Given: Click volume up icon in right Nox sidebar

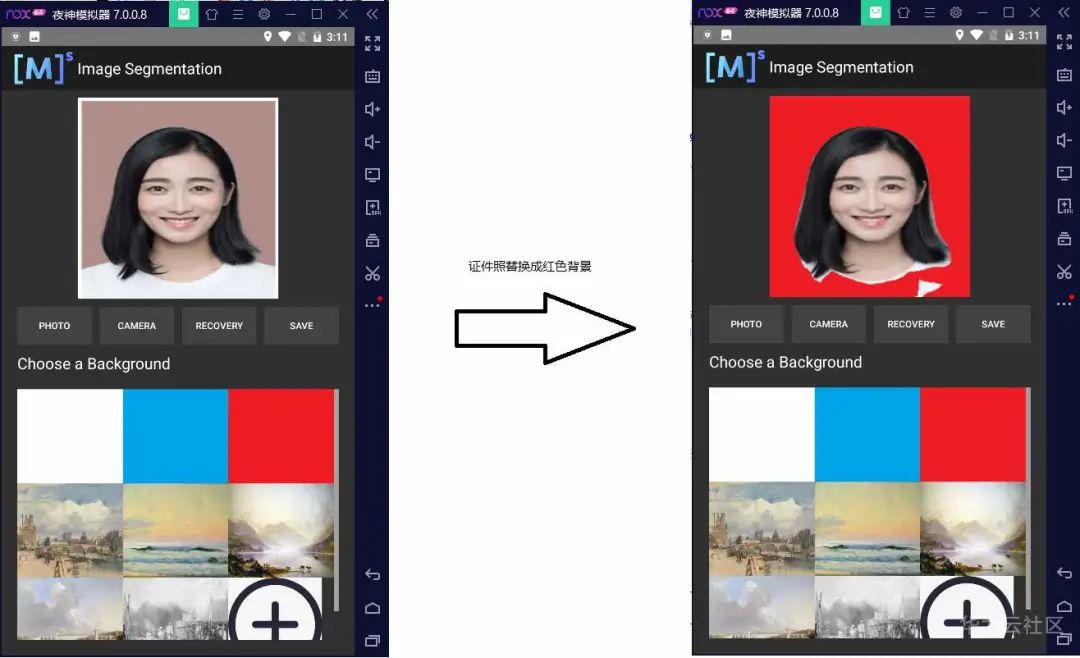Looking at the screenshot, I should [x=1064, y=107].
